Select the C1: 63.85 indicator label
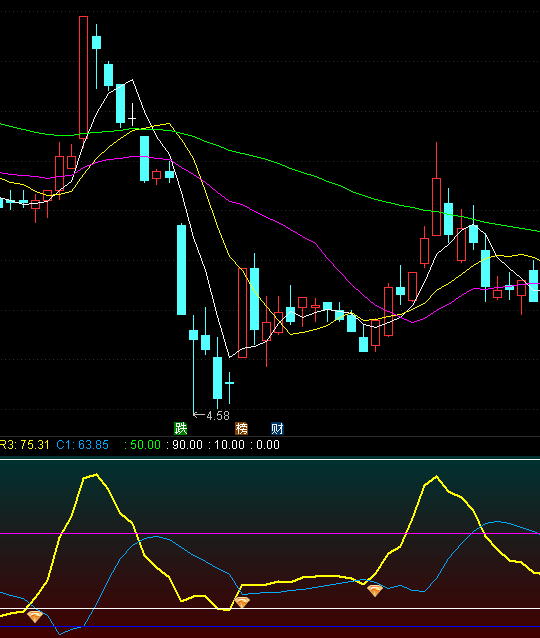Screen dimensions: 540x638 [83, 445]
